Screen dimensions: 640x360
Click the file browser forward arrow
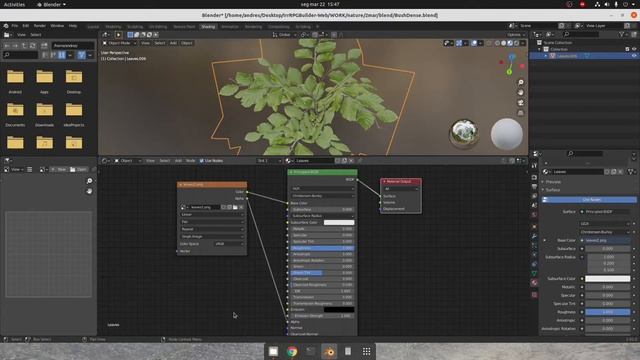point(15,46)
